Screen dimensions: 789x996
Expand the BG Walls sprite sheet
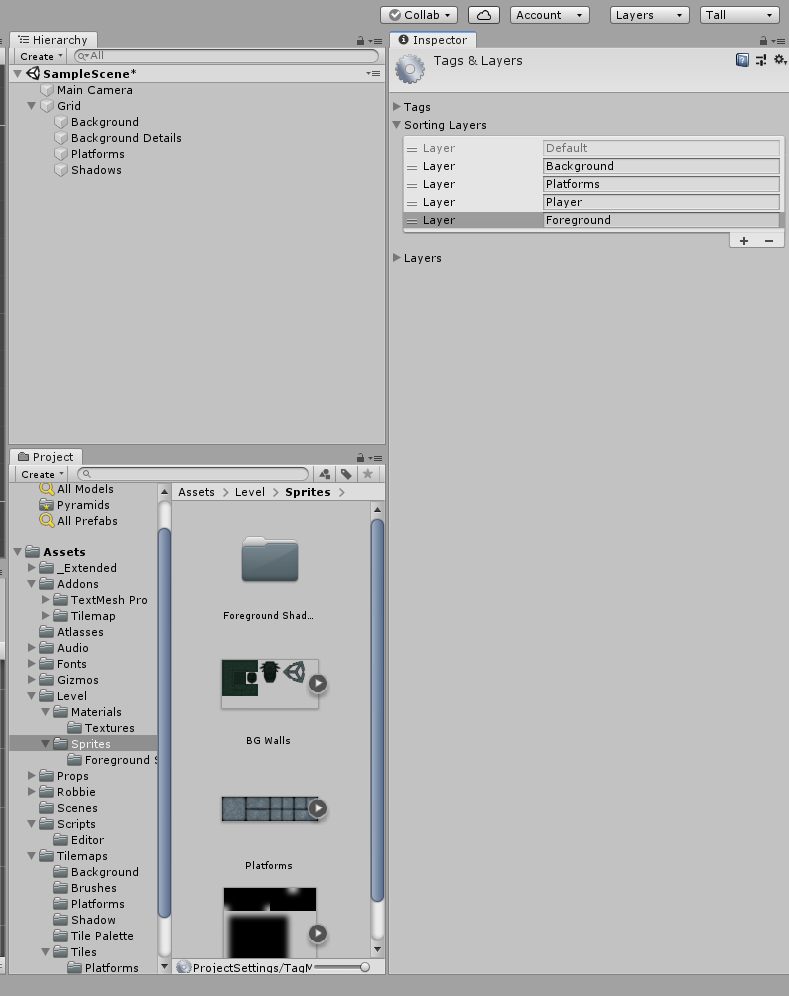point(318,683)
